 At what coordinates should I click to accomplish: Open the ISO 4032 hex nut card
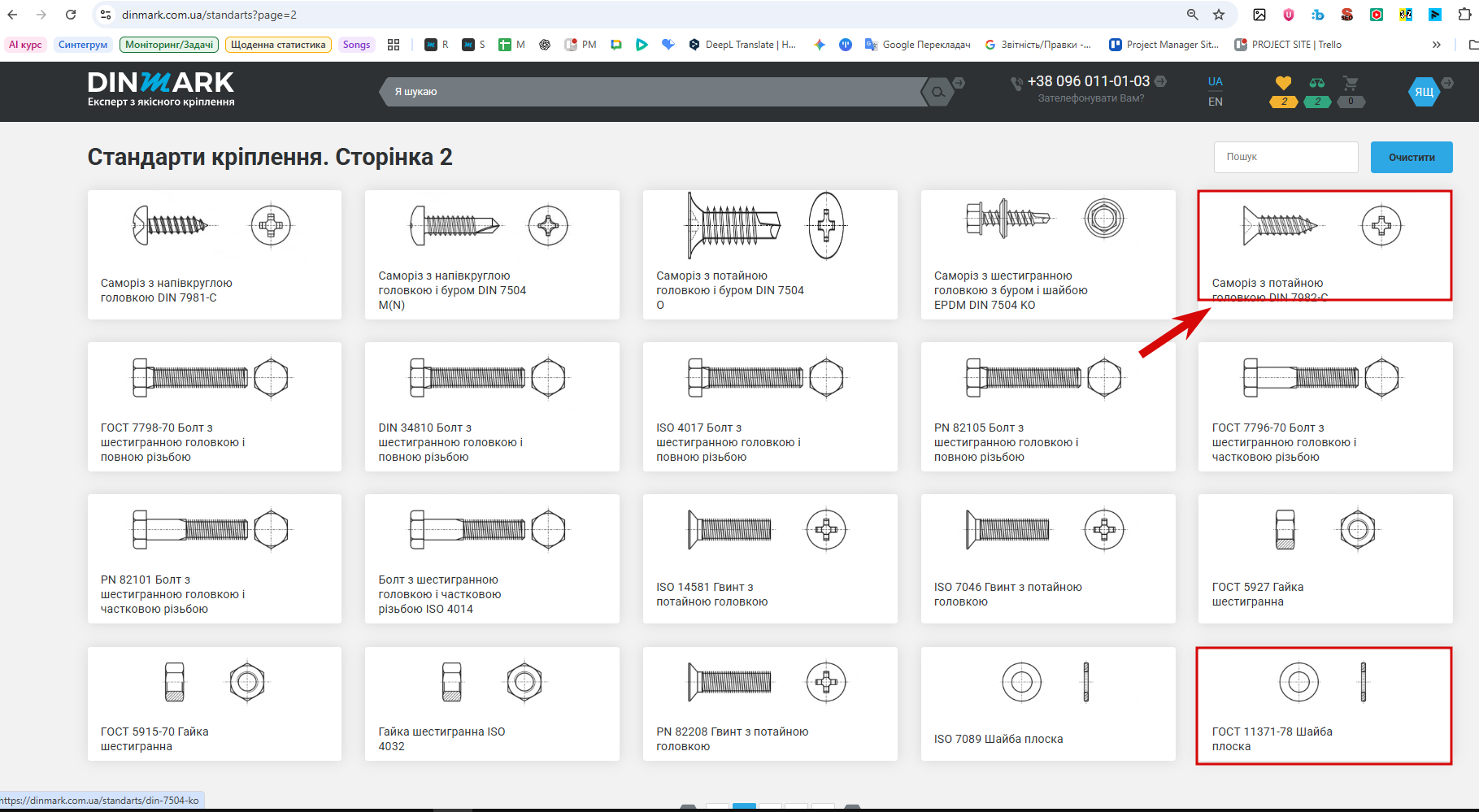coord(492,704)
